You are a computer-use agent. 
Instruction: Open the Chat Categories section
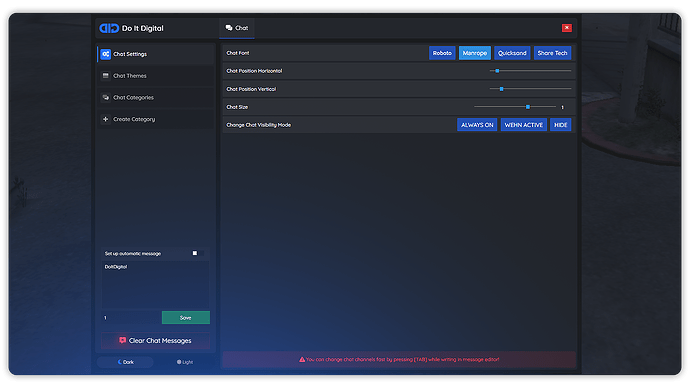pos(156,97)
